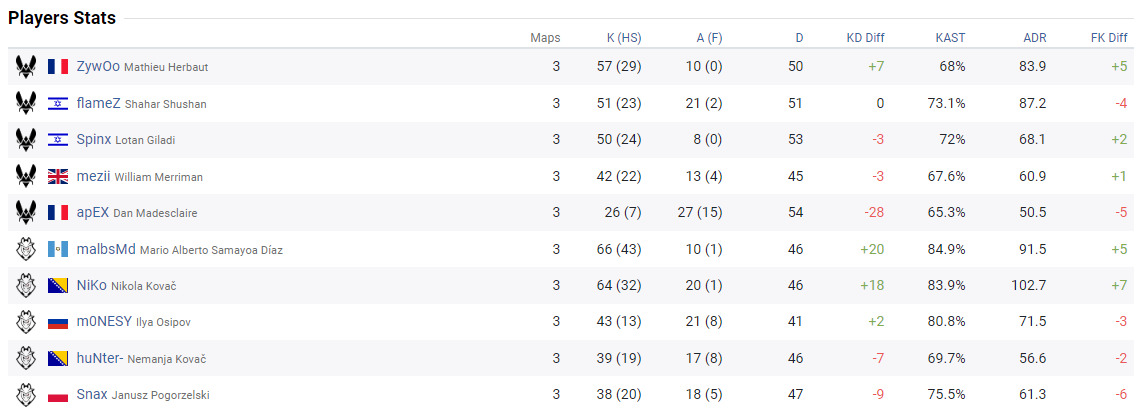Image resolution: width=1147 pixels, height=412 pixels.
Task: Click the Vitality logo beside apEX
Action: (x=25, y=213)
